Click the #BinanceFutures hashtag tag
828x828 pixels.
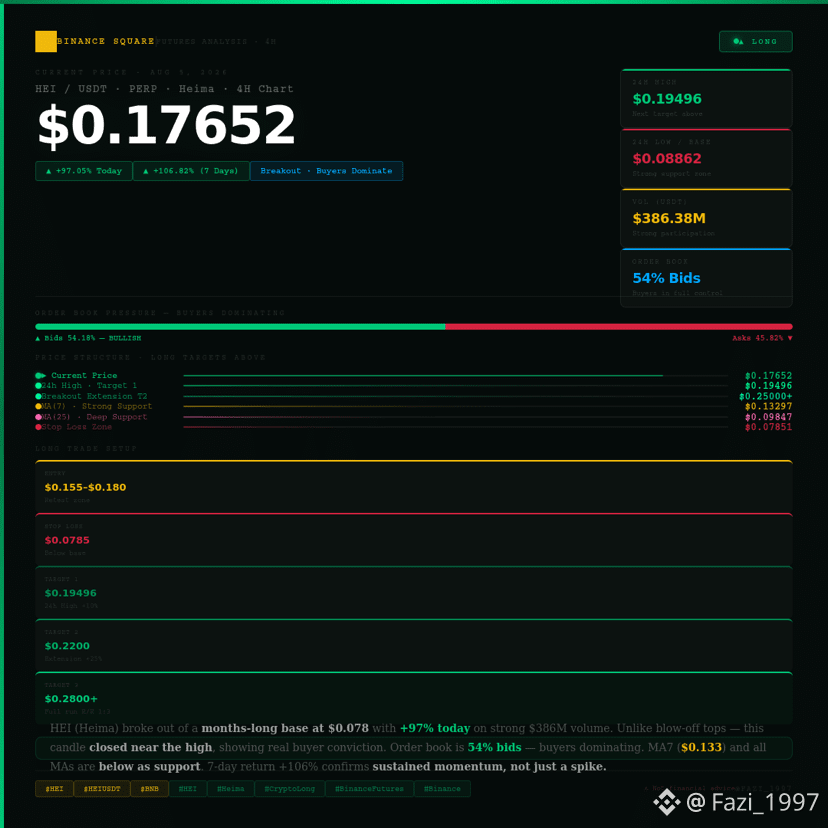370,789
